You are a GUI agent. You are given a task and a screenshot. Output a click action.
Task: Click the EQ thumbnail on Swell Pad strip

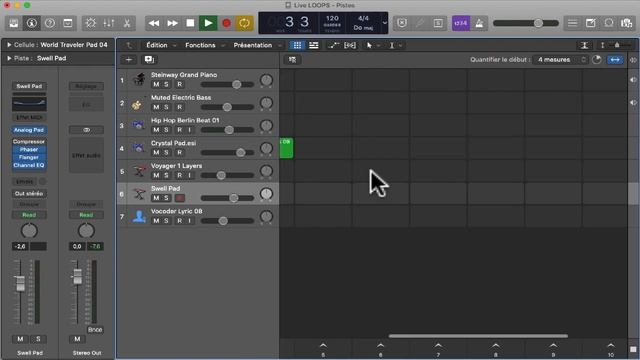pos(29,104)
